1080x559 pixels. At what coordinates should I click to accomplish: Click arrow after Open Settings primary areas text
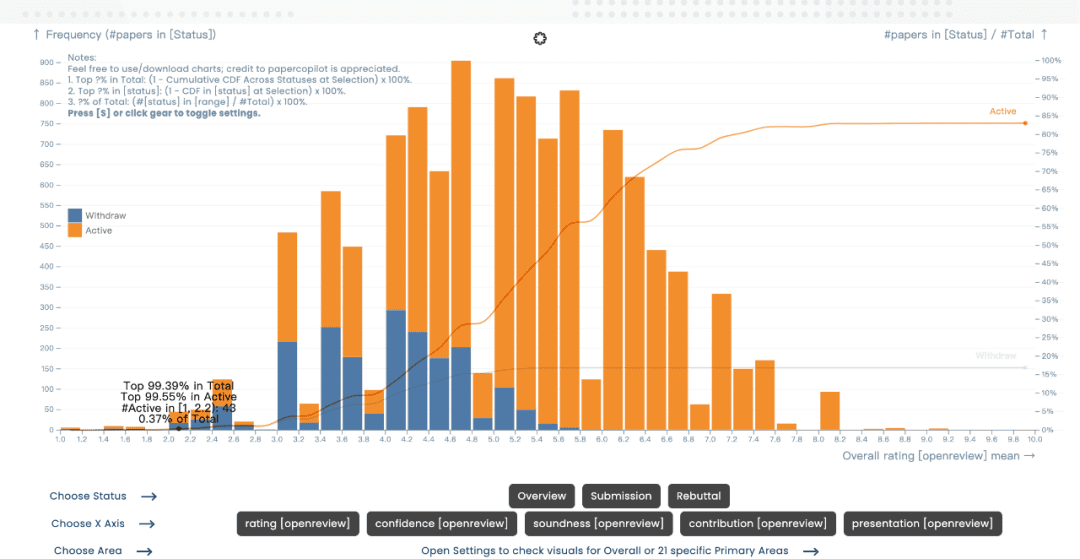point(811,551)
